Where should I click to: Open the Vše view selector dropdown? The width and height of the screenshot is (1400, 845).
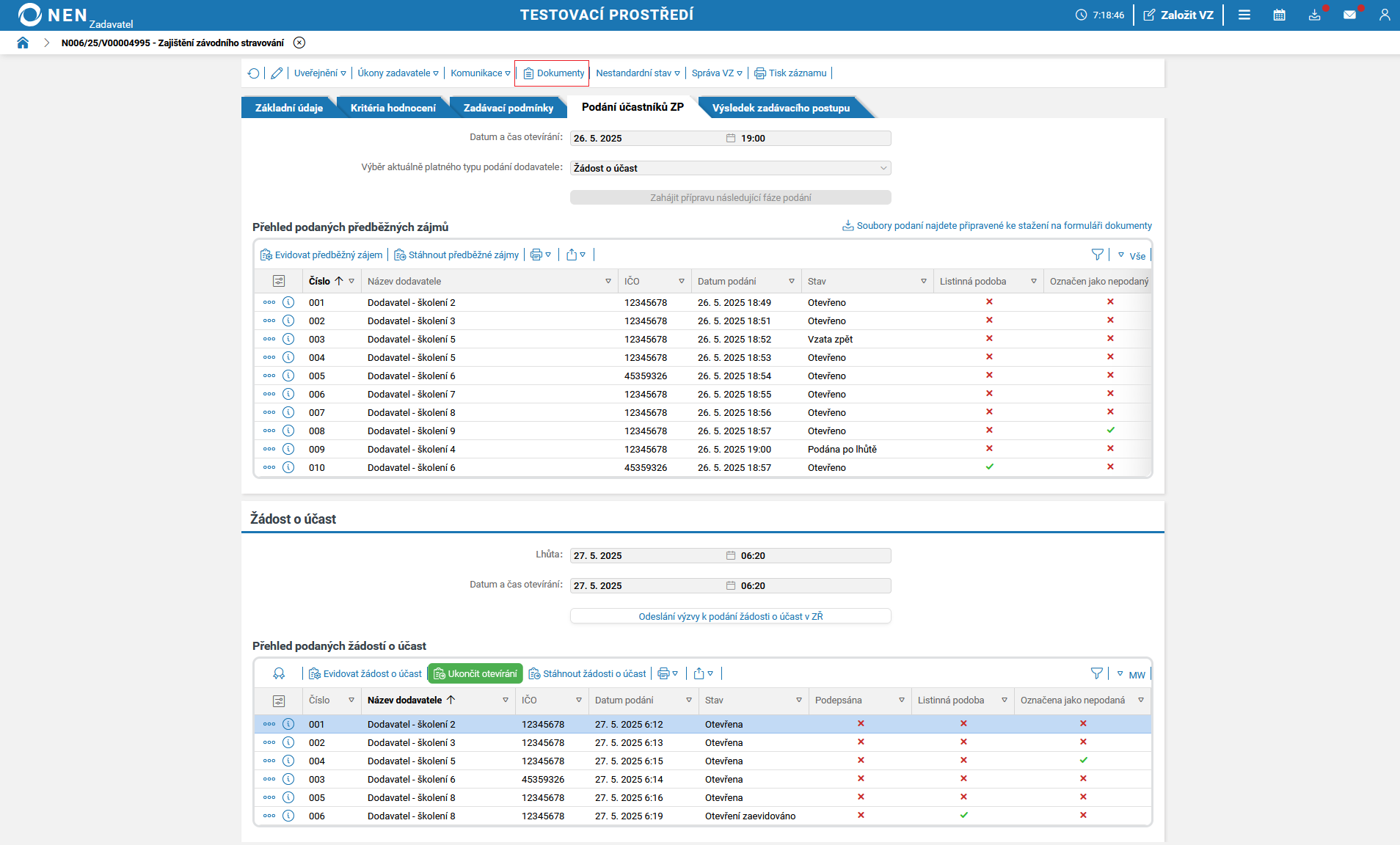tap(1131, 256)
